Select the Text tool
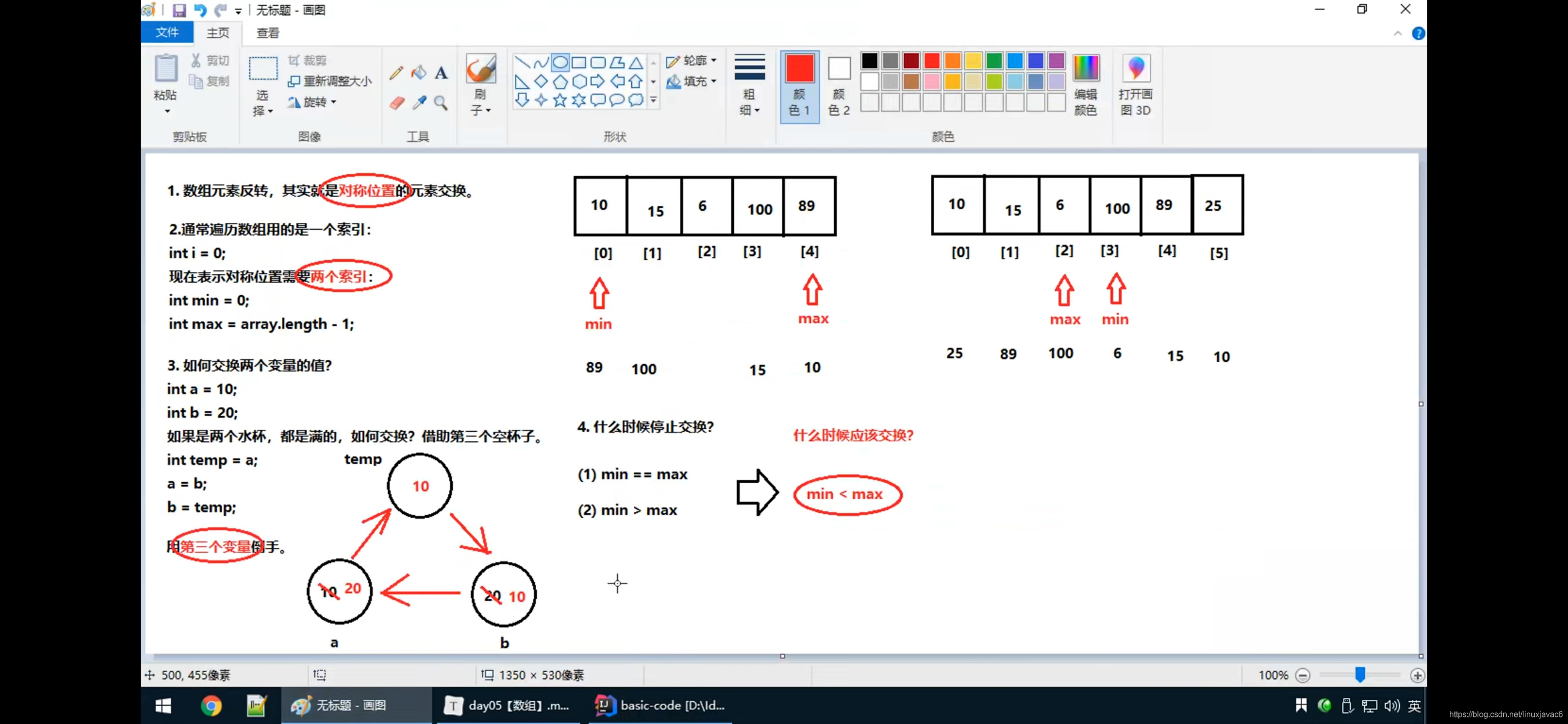The image size is (1568, 724). [x=441, y=73]
